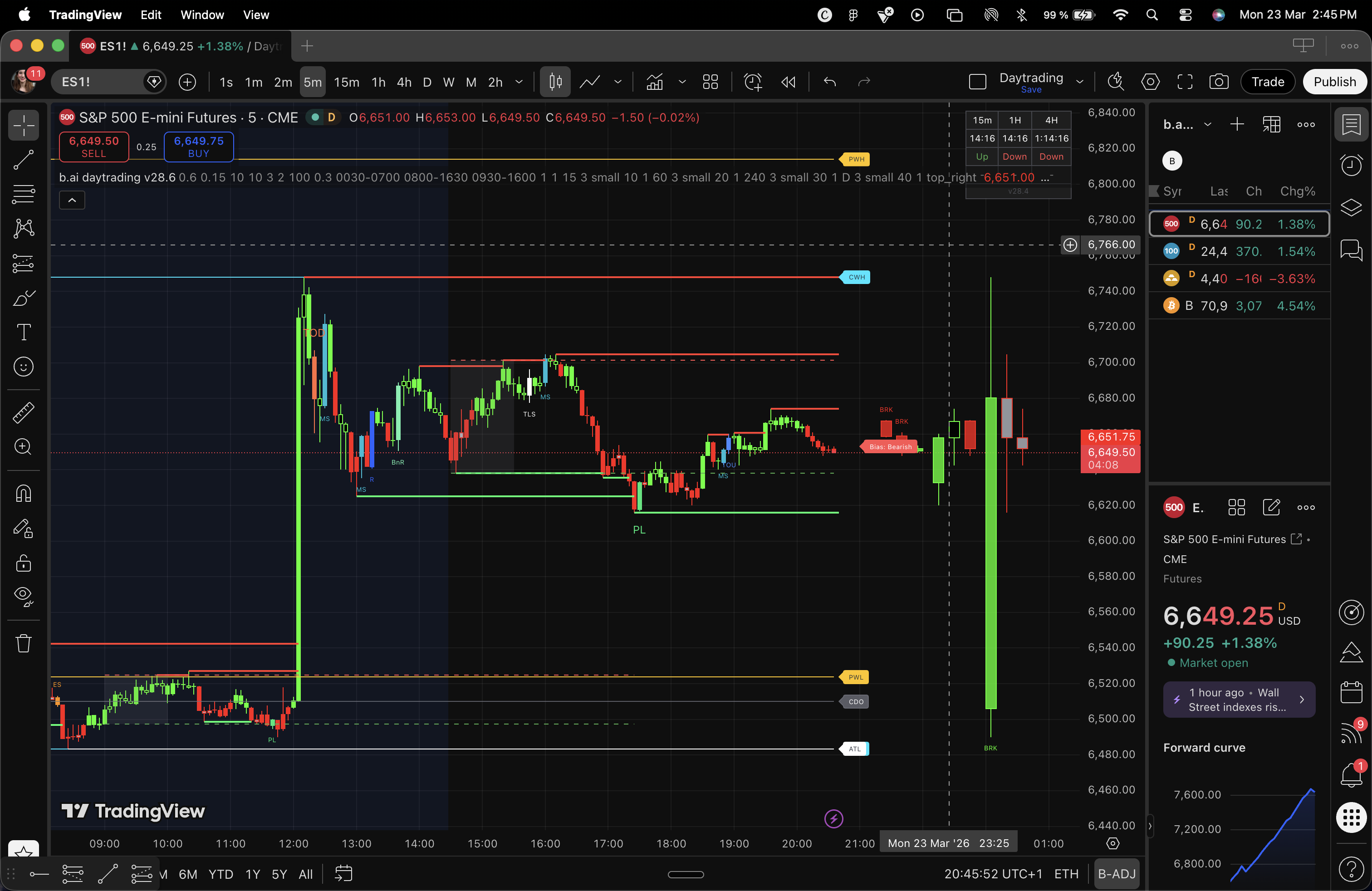
Task: Enter fullscreen chart mode
Action: [x=1185, y=82]
